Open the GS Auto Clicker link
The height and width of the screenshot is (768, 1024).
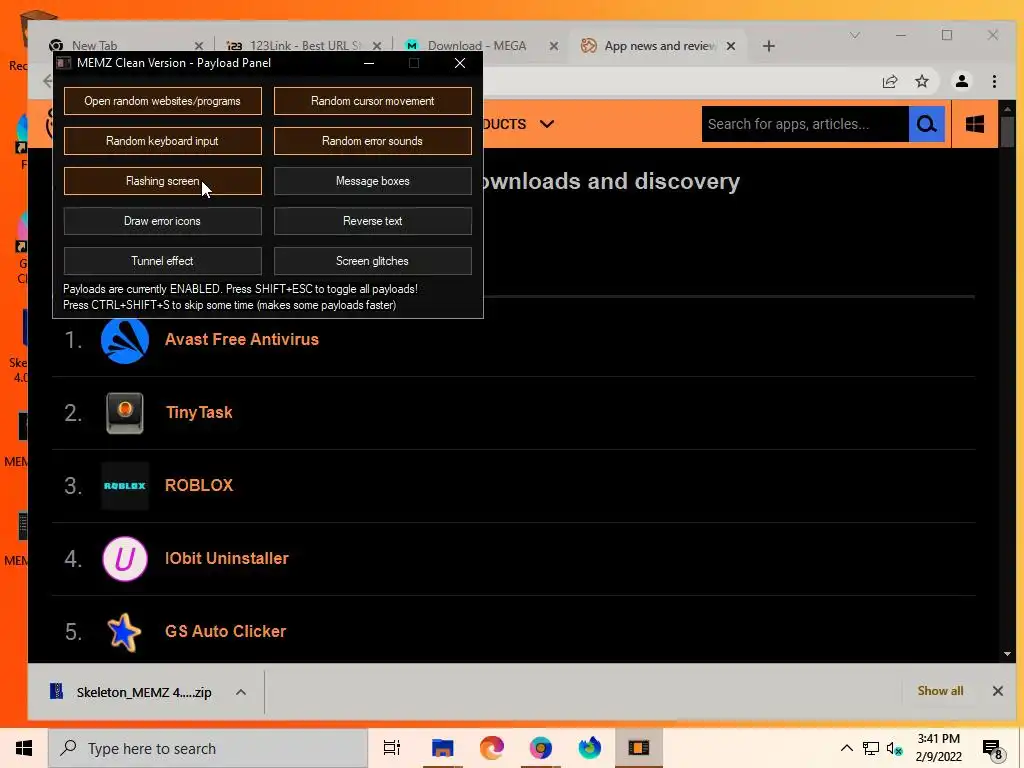[225, 632]
